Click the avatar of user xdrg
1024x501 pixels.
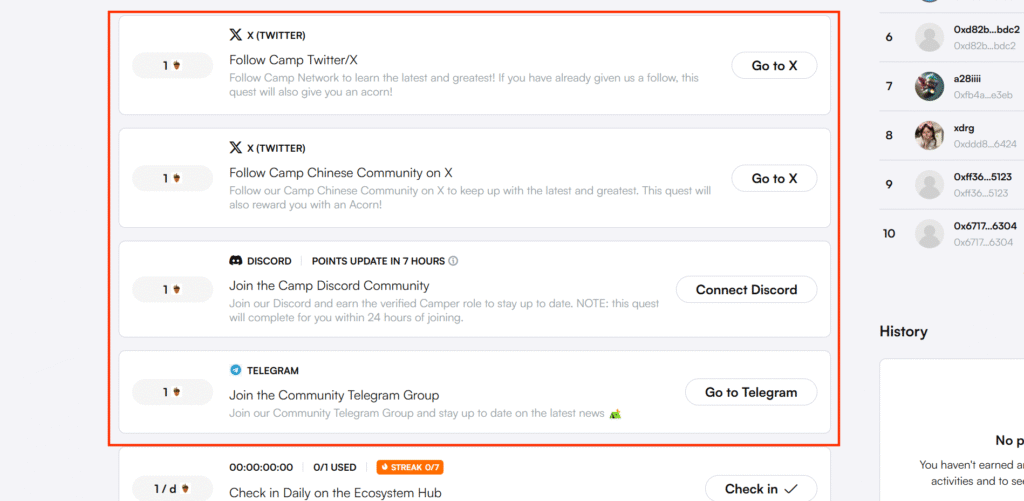click(x=929, y=135)
